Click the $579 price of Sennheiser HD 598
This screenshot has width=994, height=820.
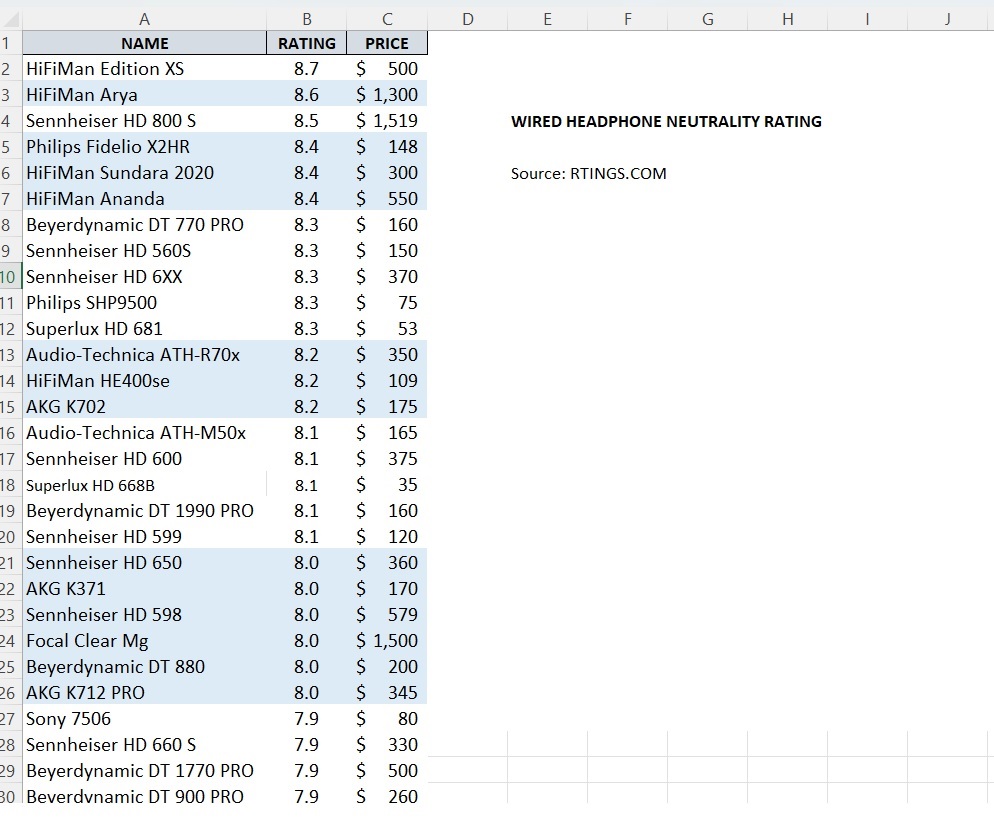tap(387, 614)
